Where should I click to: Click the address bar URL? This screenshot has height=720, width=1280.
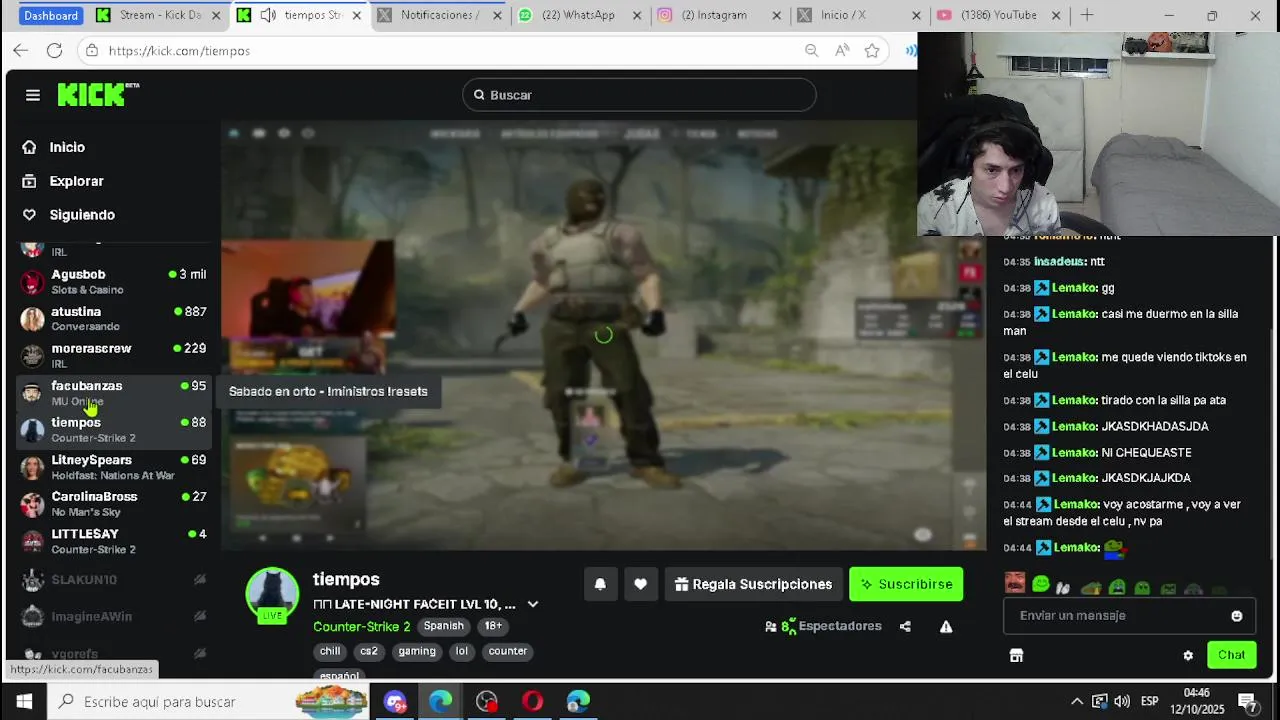click(x=179, y=51)
